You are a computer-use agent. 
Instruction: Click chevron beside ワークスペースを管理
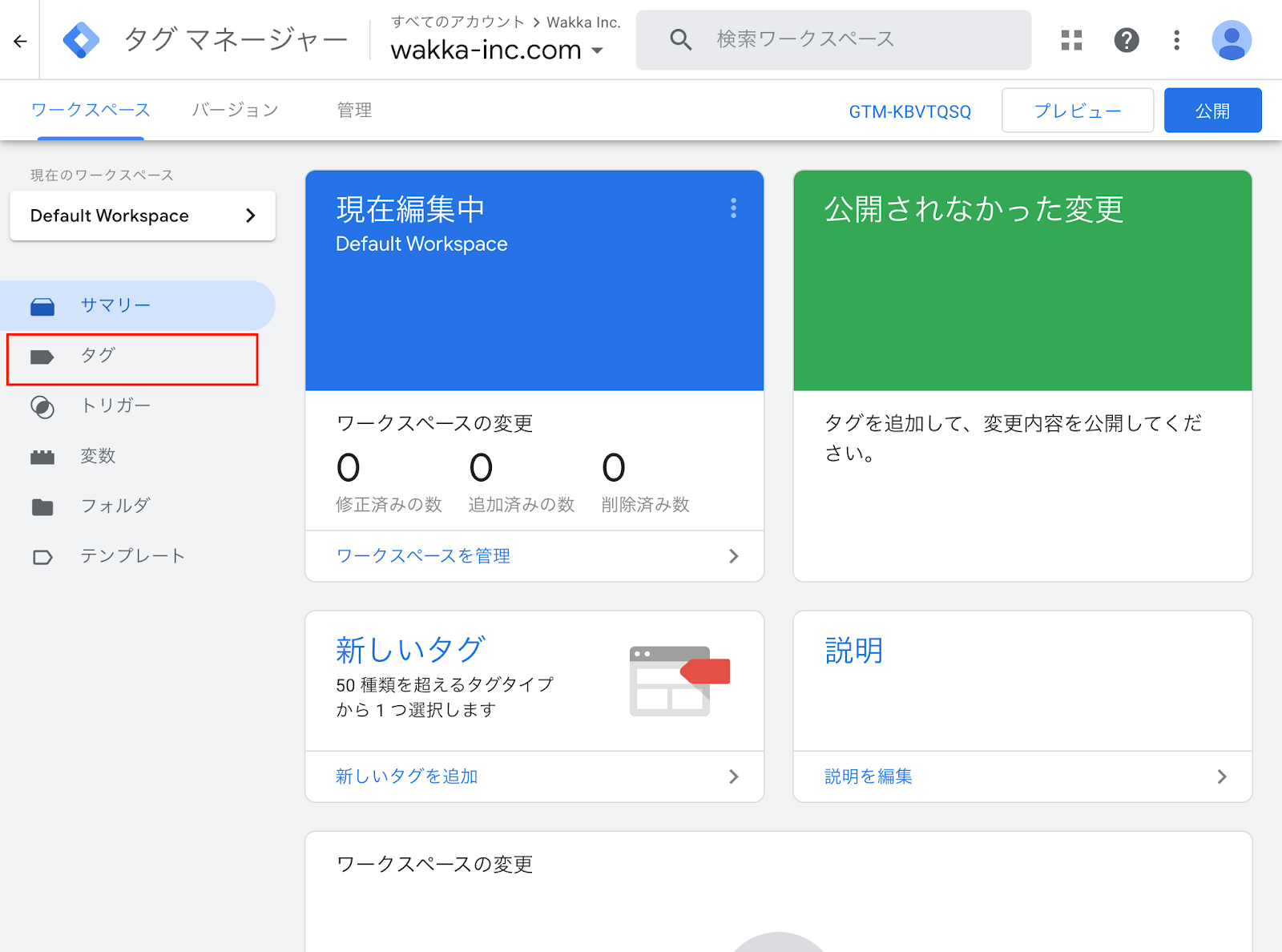[733, 556]
